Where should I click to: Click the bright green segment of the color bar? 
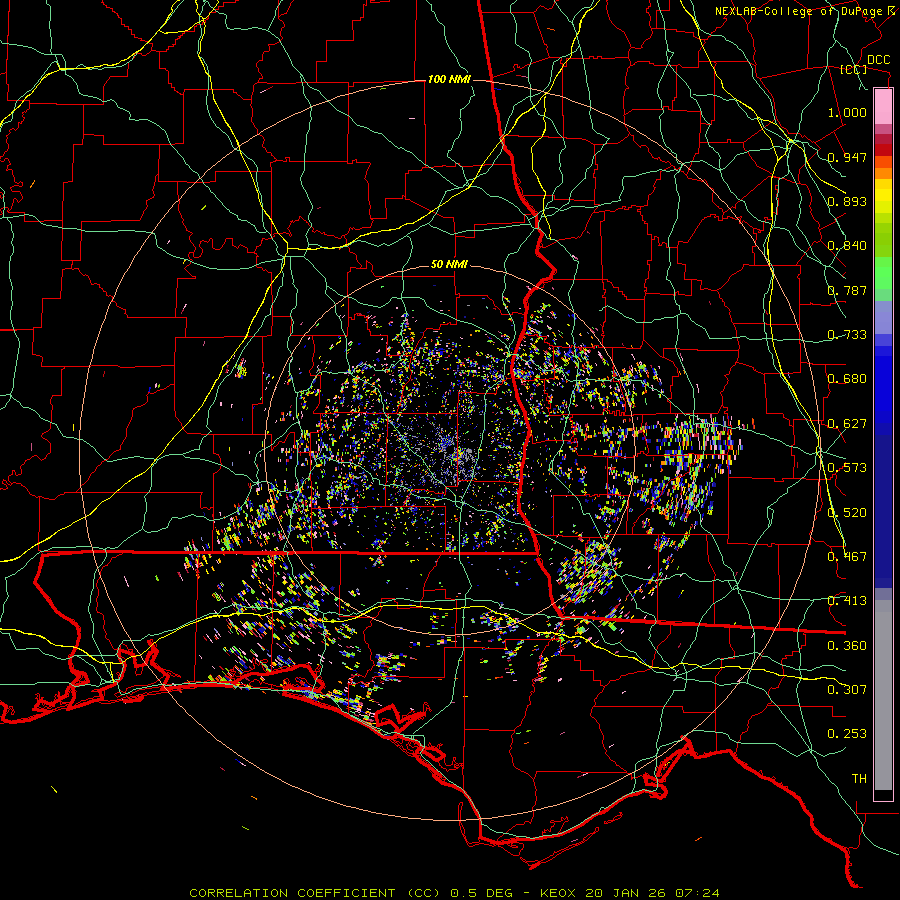(x=883, y=273)
